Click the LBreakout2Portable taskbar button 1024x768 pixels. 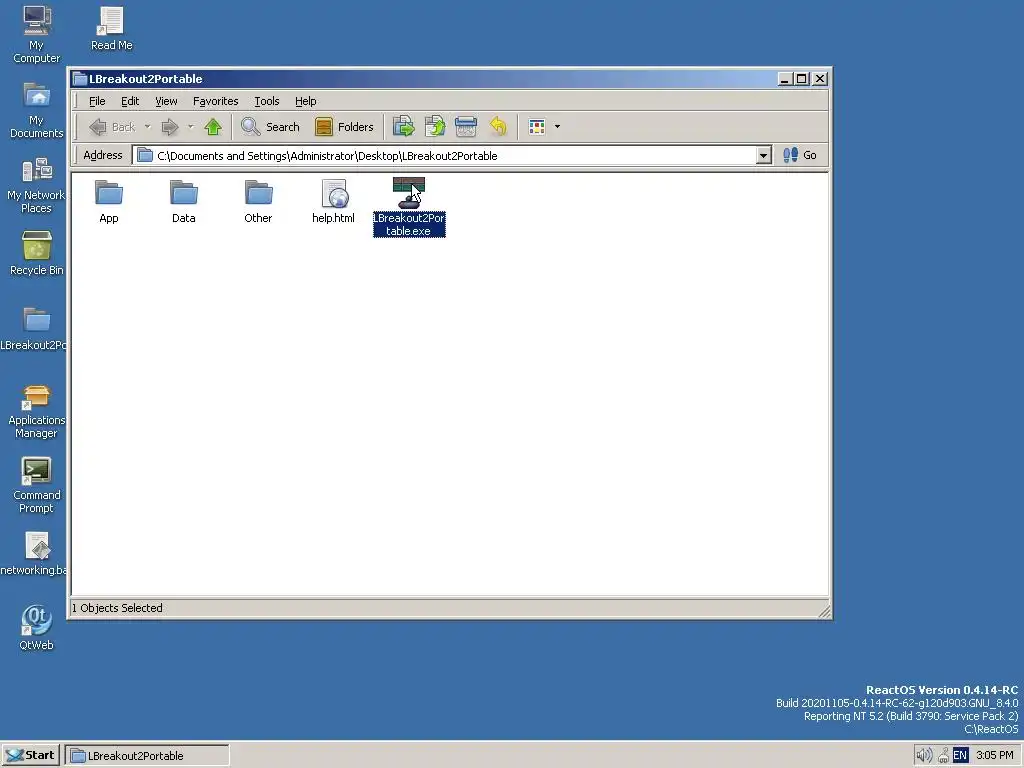tap(148, 756)
